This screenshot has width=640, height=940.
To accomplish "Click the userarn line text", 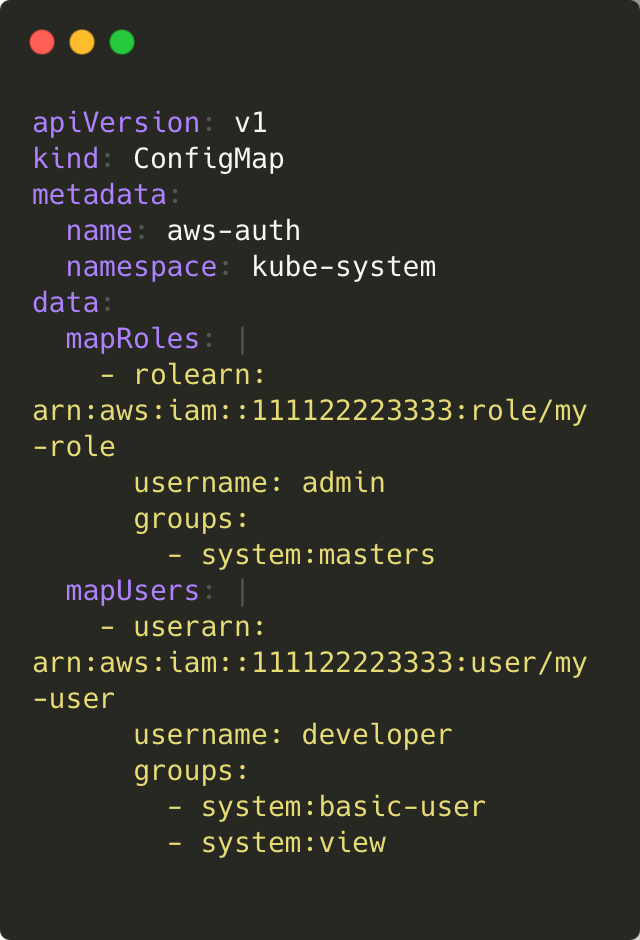I will coord(183,627).
